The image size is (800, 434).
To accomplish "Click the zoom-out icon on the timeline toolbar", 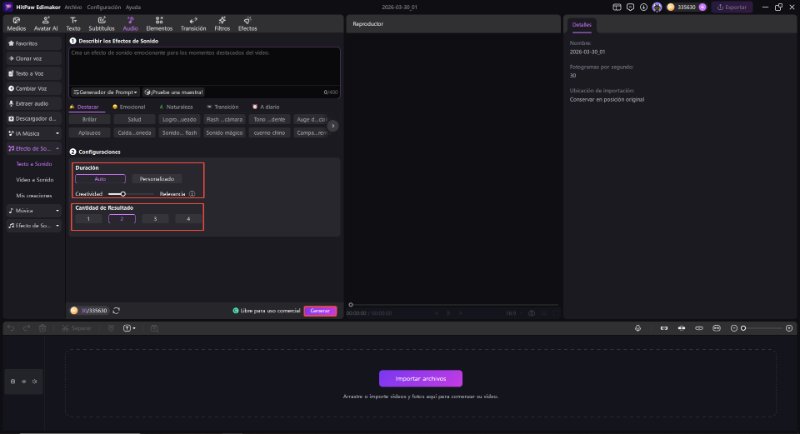I will click(734, 328).
